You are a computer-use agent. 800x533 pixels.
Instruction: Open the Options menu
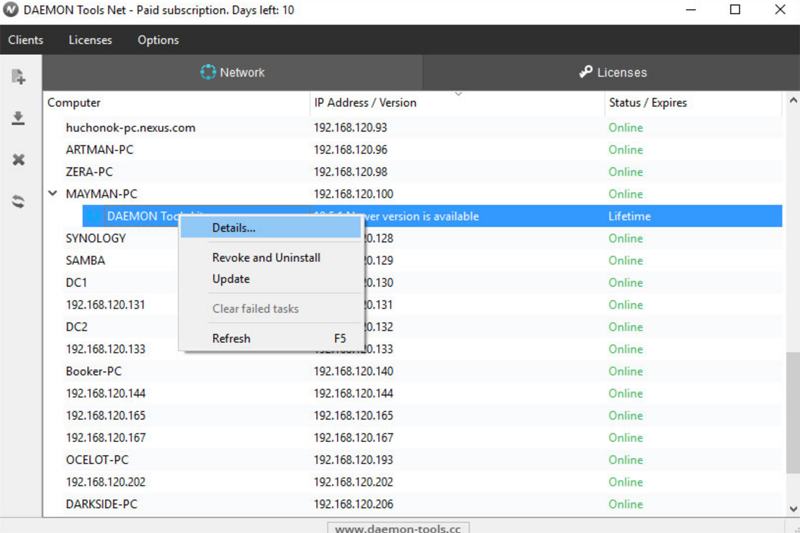click(158, 40)
